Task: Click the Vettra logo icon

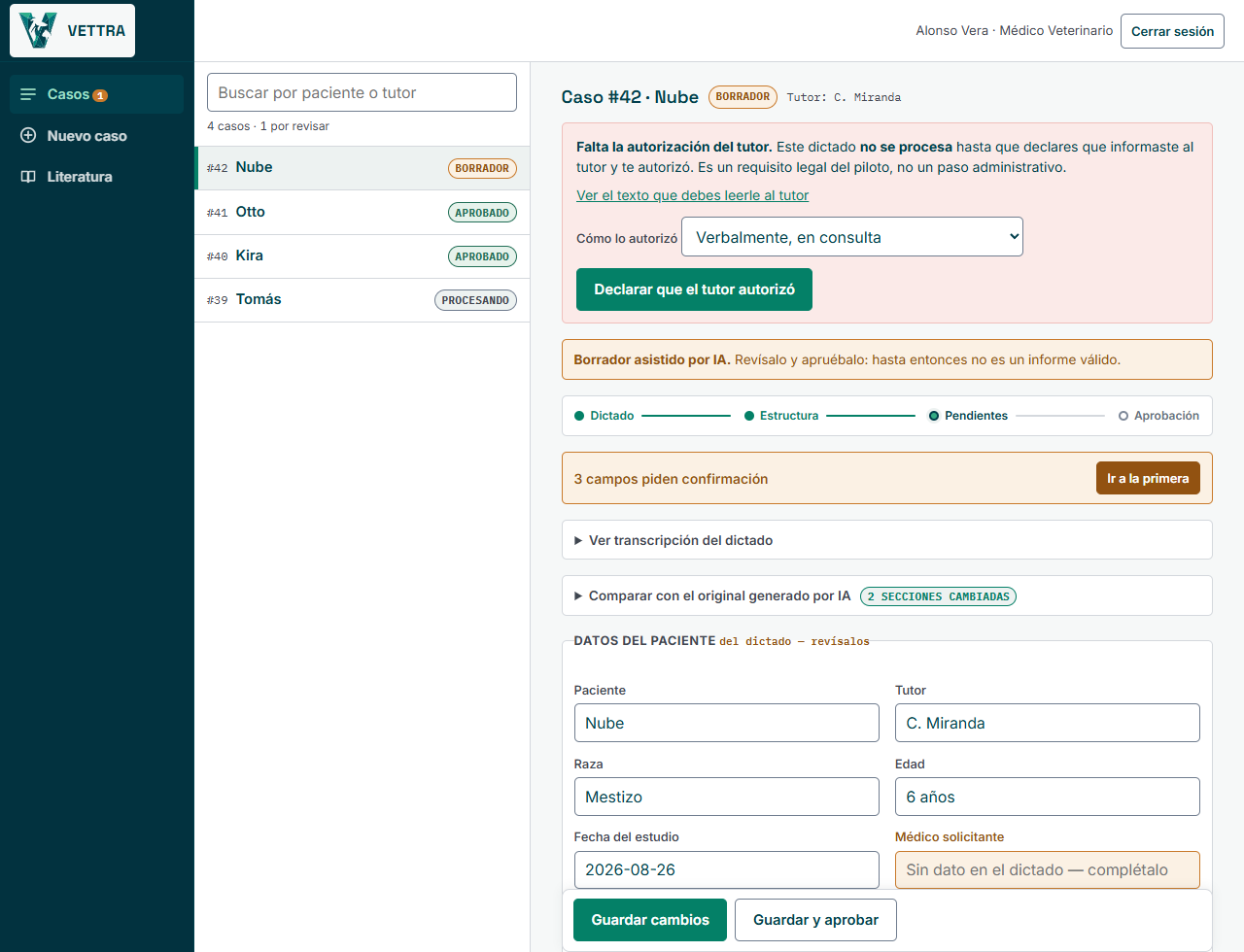Action: (x=39, y=30)
